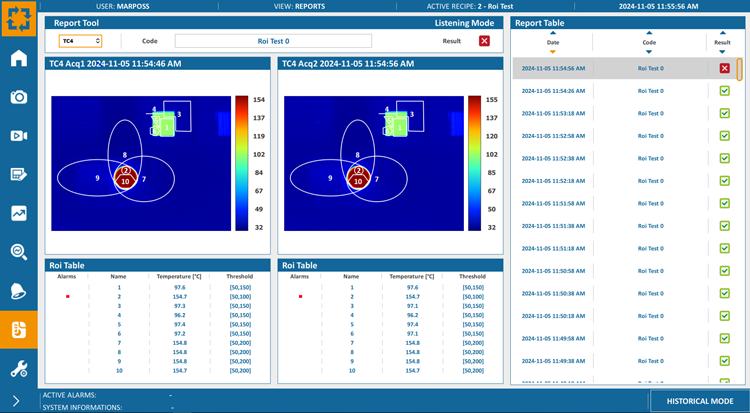This screenshot has height=413, width=750.
Task: Click the TC4 Acq1 temperature color scale
Action: 241,163
